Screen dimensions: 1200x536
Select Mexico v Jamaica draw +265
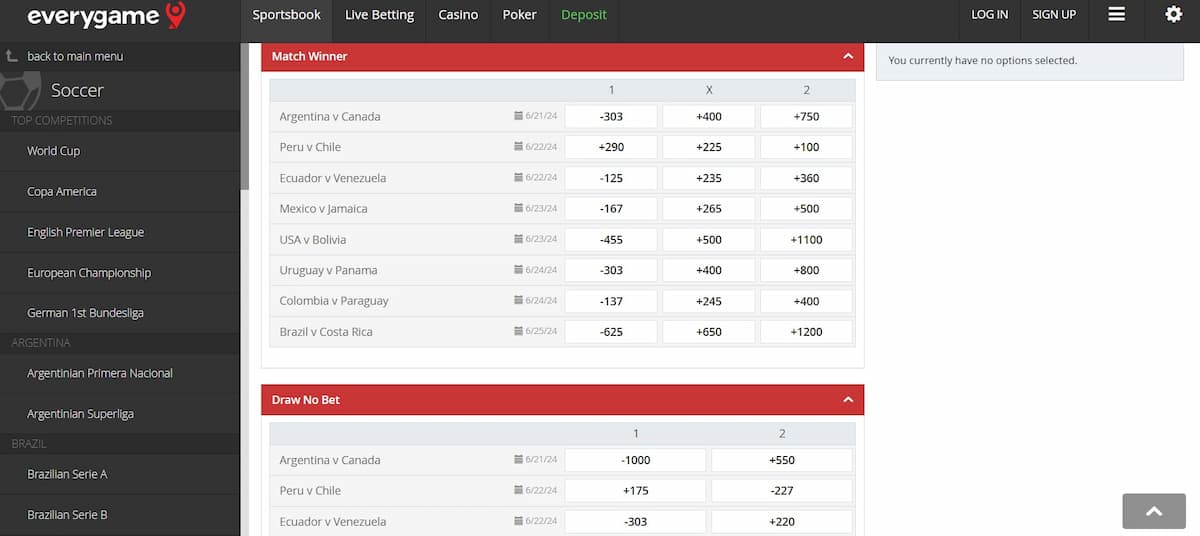click(x=709, y=209)
